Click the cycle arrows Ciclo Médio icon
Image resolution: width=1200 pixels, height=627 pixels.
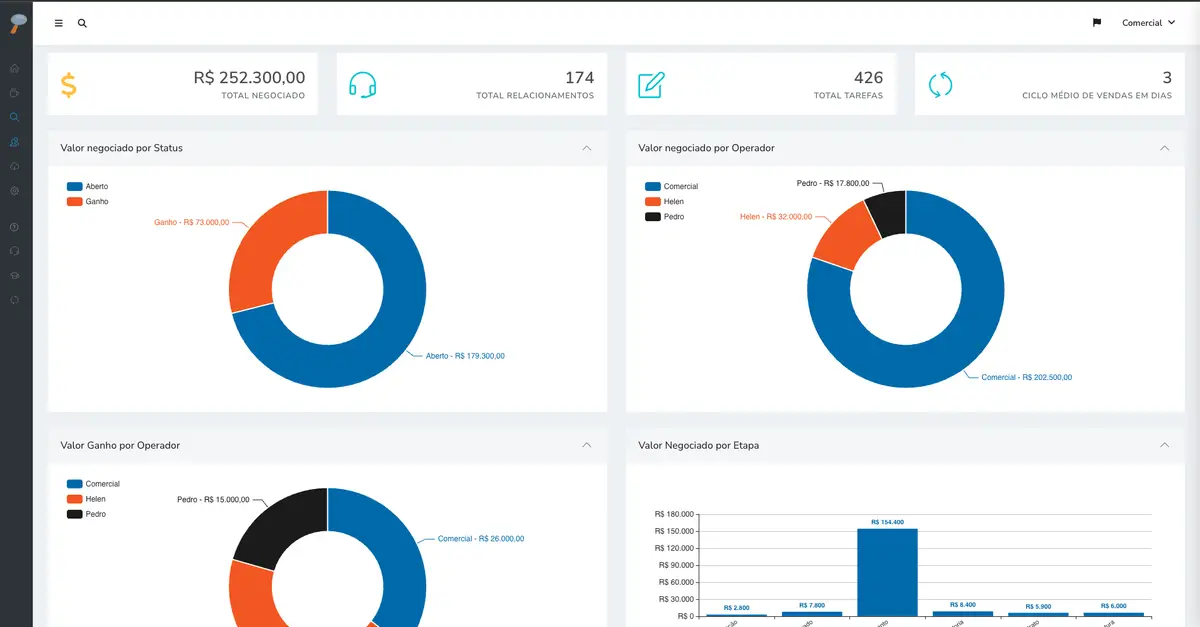(940, 85)
